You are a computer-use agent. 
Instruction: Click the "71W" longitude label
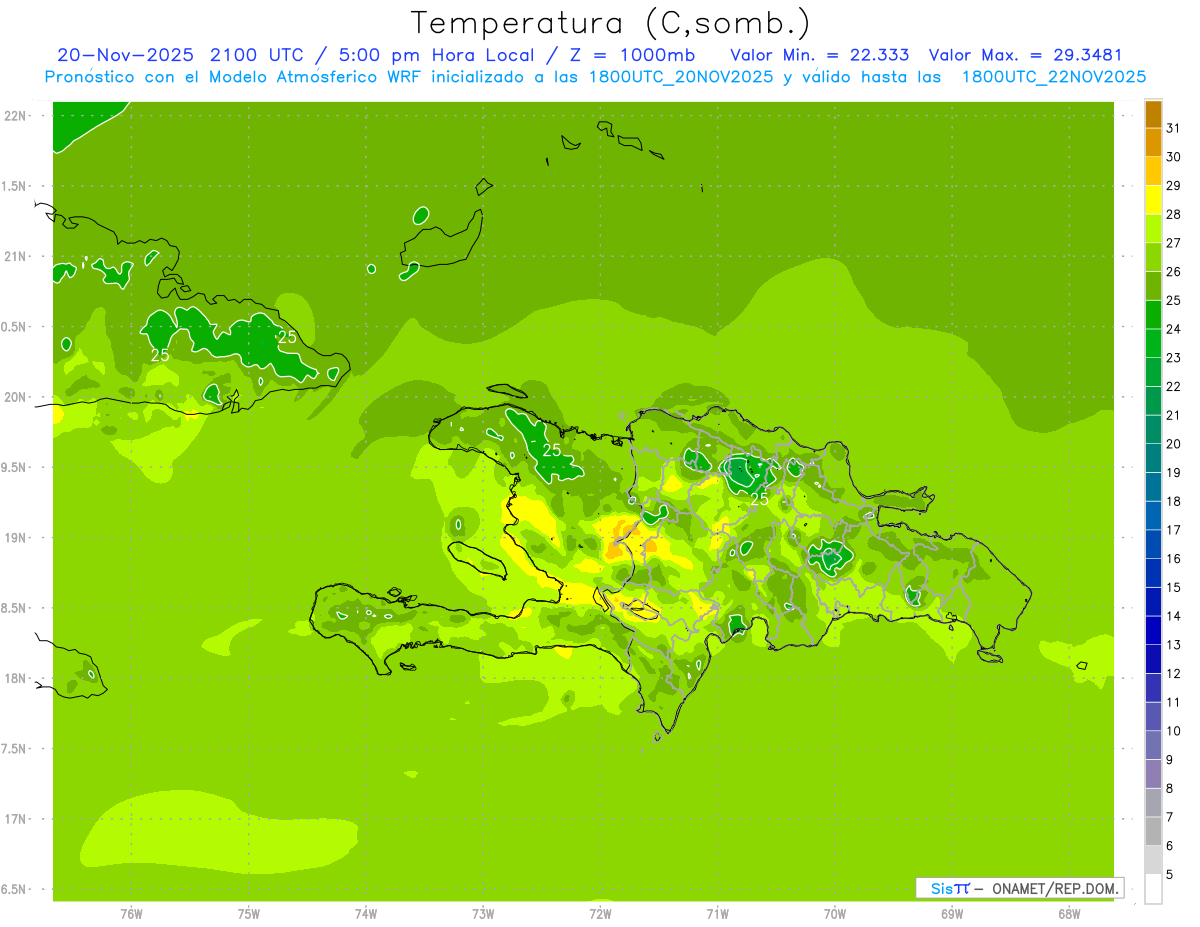[717, 914]
